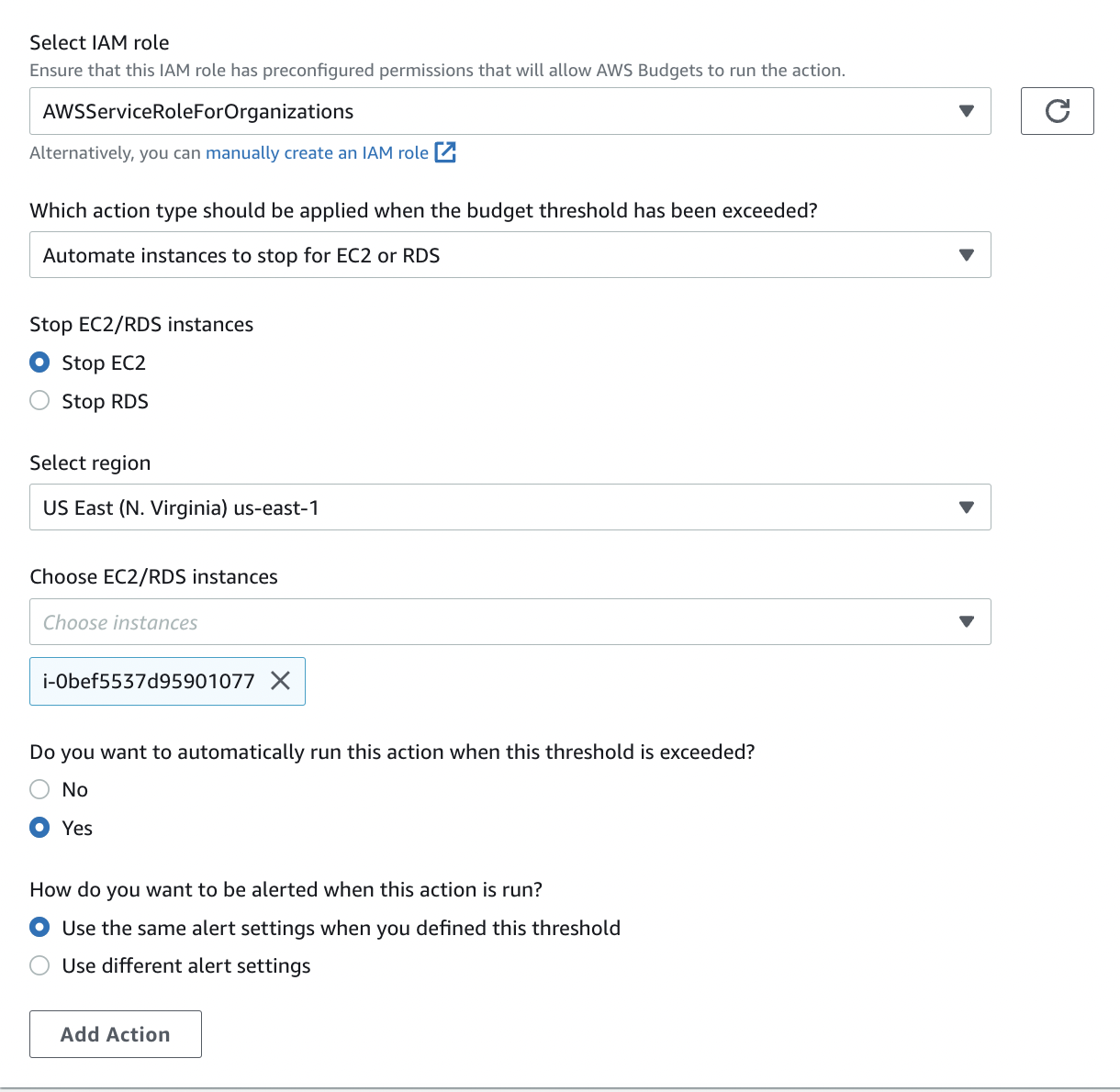
Task: Click the Select IAM role heading
Action: [99, 42]
